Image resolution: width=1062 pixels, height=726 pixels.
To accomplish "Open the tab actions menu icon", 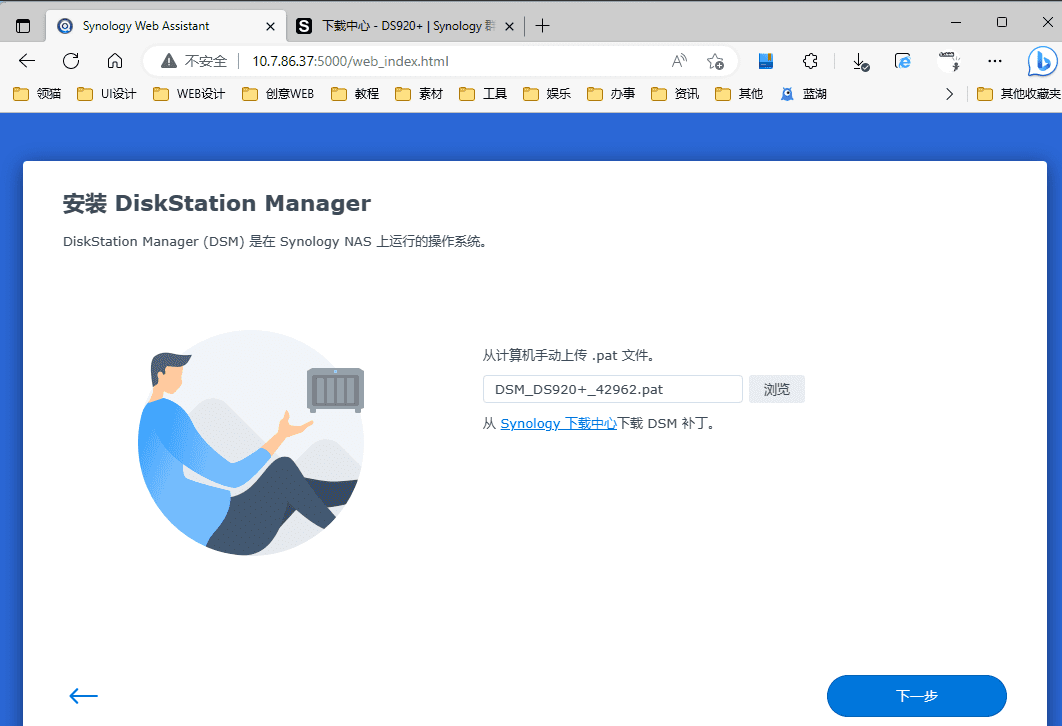I will pyautogui.click(x=24, y=26).
